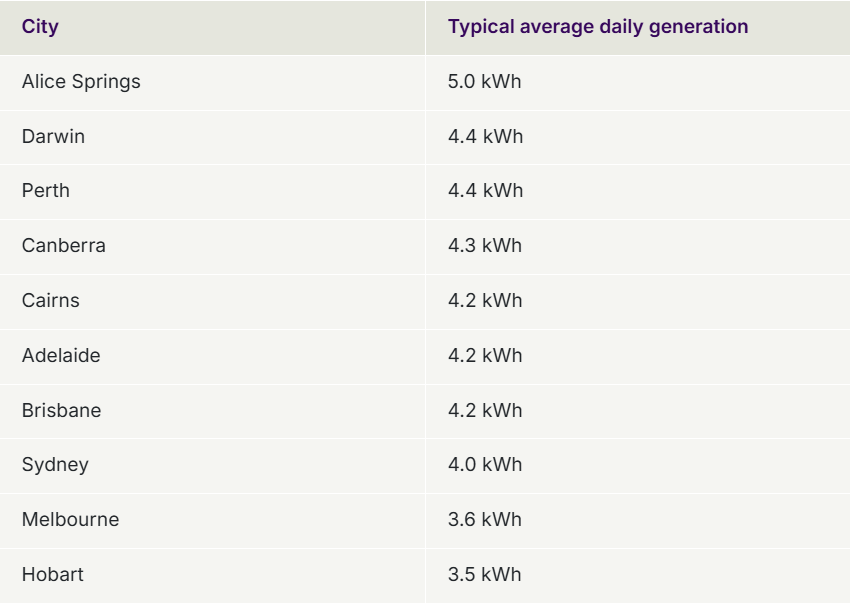This screenshot has height=605, width=853.
Task: Click Perth's 4.4 kWh generation value
Action: coord(485,191)
